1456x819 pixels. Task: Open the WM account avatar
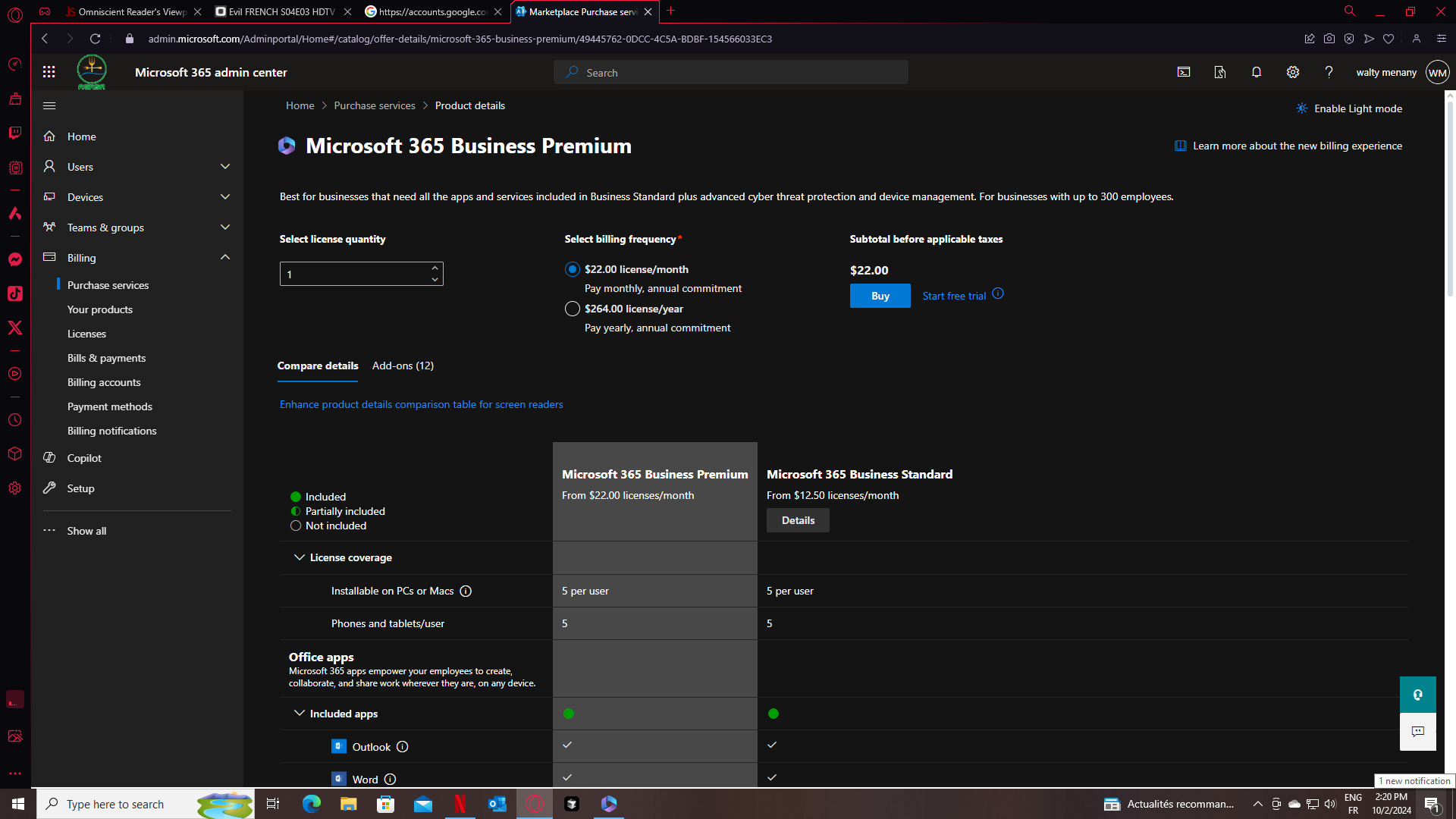click(x=1438, y=73)
